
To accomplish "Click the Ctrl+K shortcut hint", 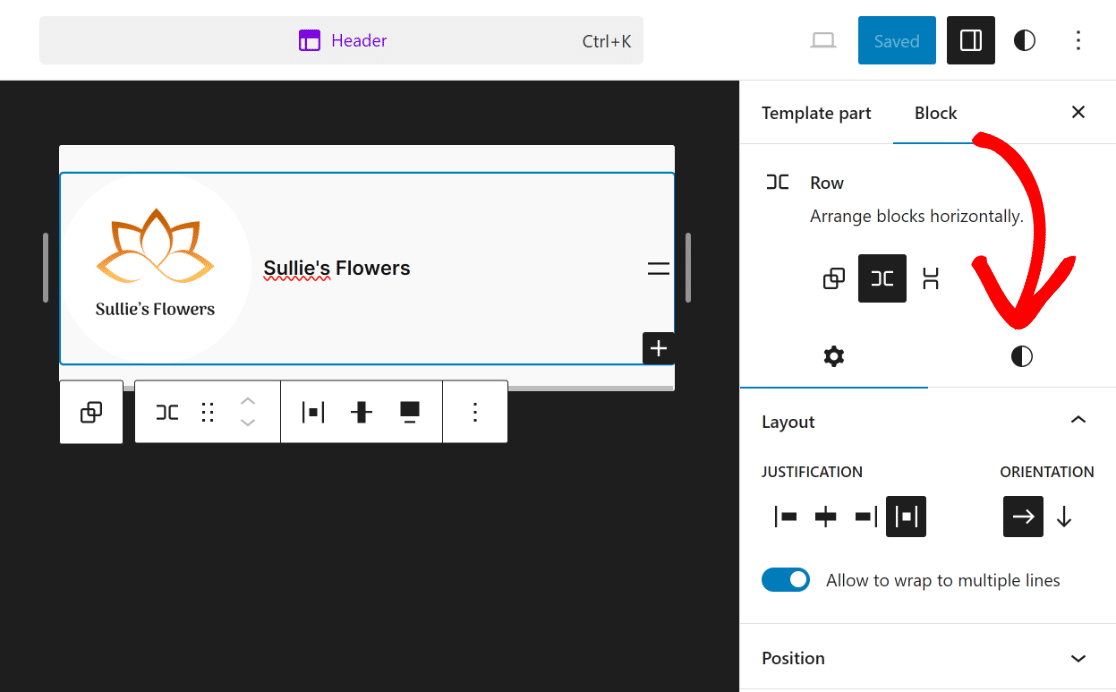I will click(606, 41).
